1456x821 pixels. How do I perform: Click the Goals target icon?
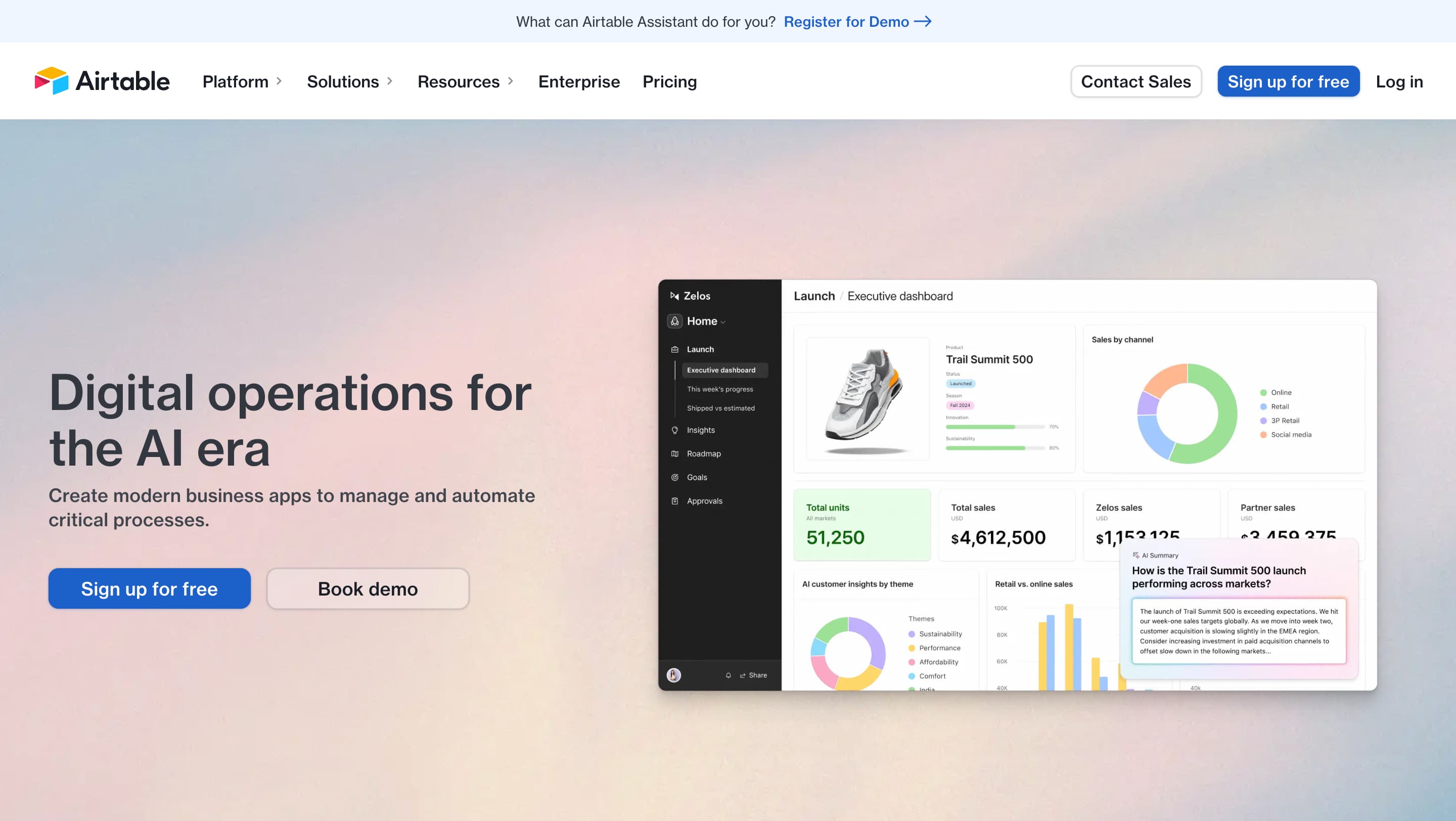[675, 477]
